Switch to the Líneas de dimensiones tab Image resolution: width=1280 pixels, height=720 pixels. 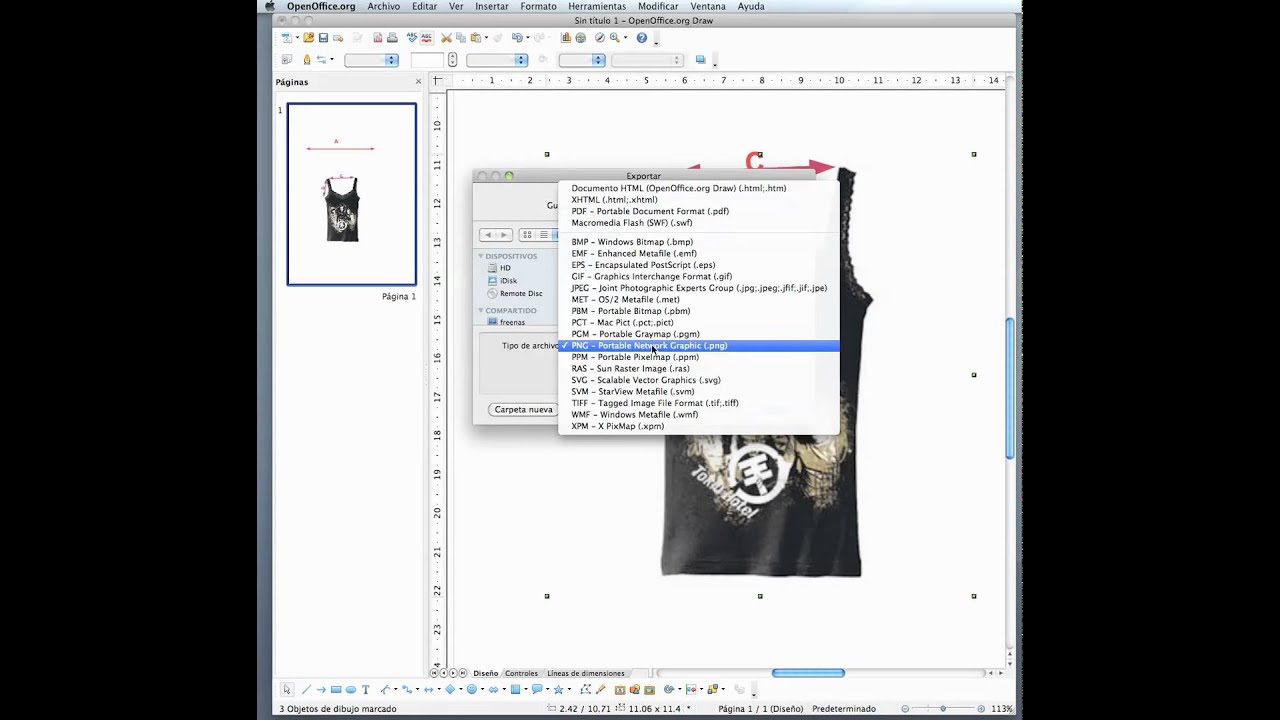pyautogui.click(x=586, y=673)
